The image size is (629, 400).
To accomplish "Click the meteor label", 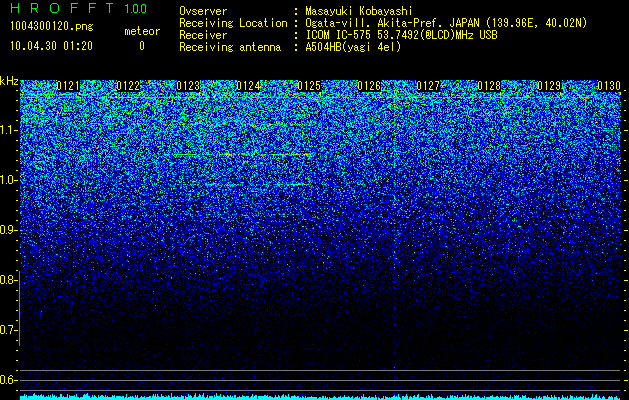I will [x=142, y=31].
